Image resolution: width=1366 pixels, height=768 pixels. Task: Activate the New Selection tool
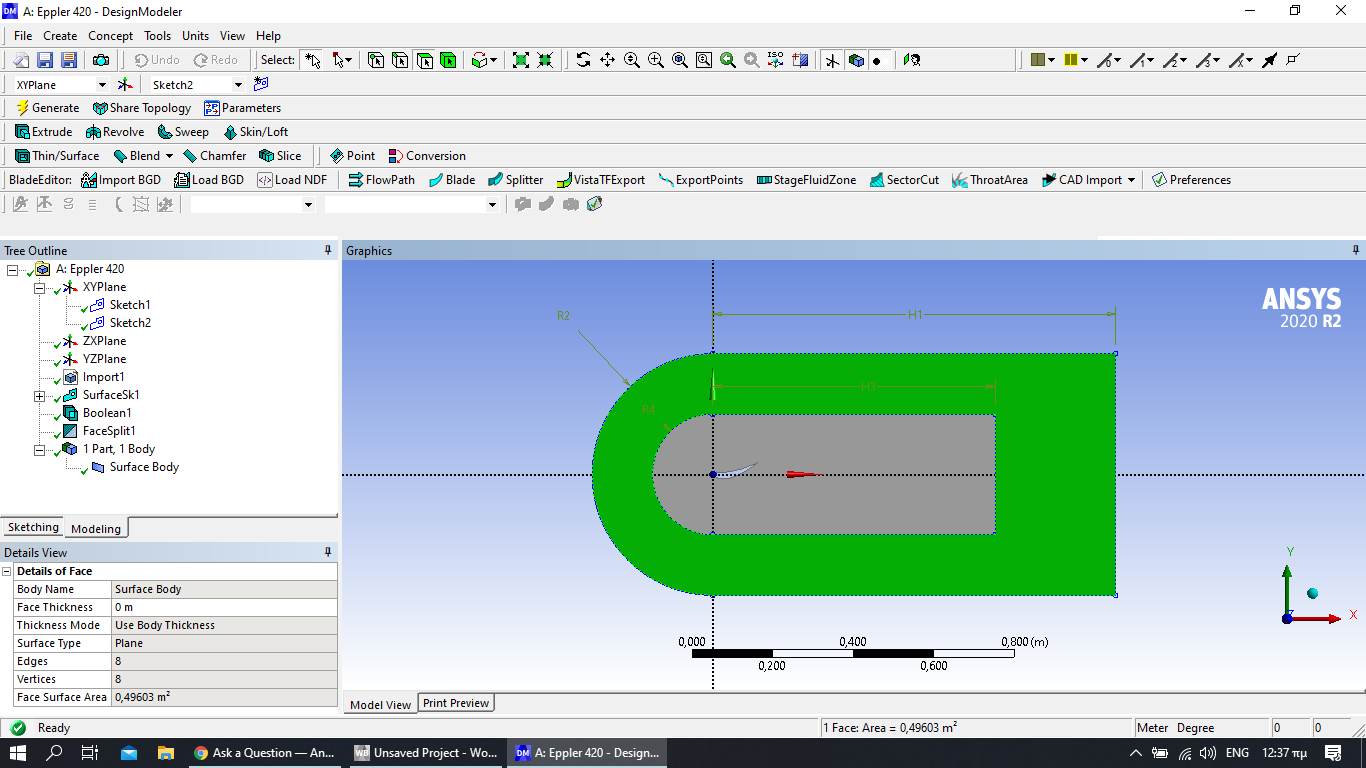[x=313, y=60]
